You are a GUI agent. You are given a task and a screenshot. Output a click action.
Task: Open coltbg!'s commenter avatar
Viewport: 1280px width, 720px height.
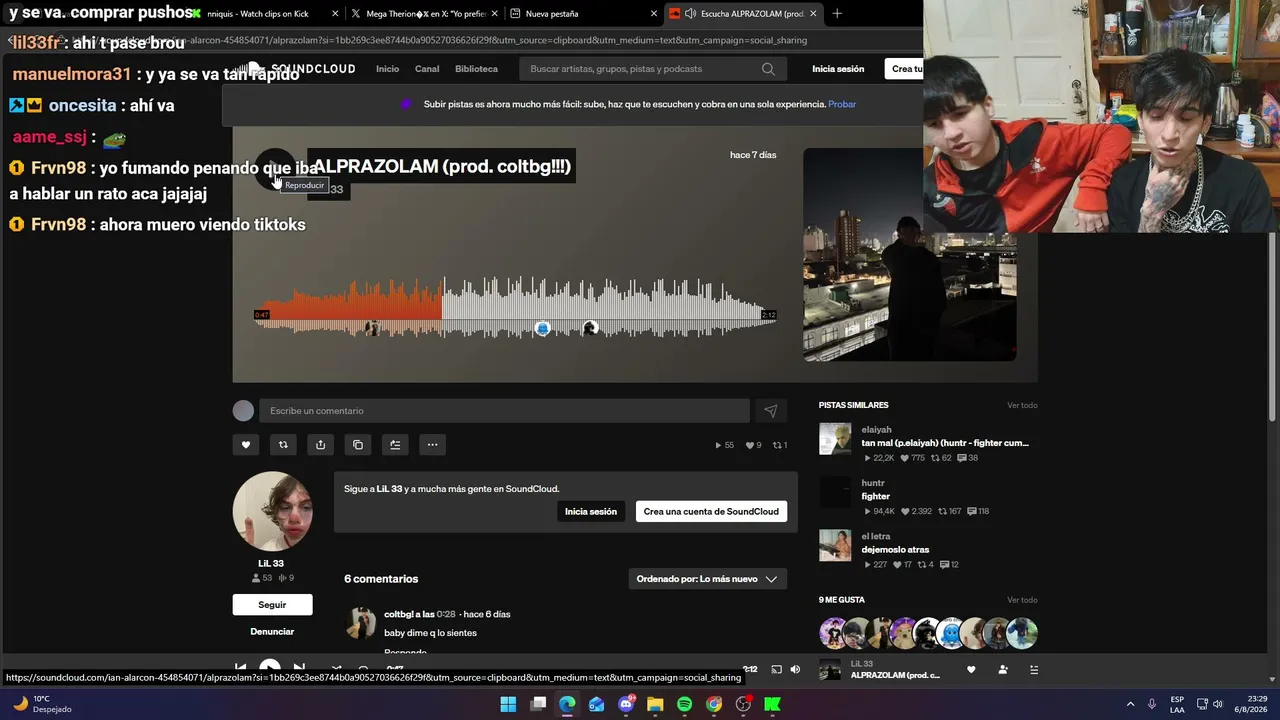[x=360, y=623]
